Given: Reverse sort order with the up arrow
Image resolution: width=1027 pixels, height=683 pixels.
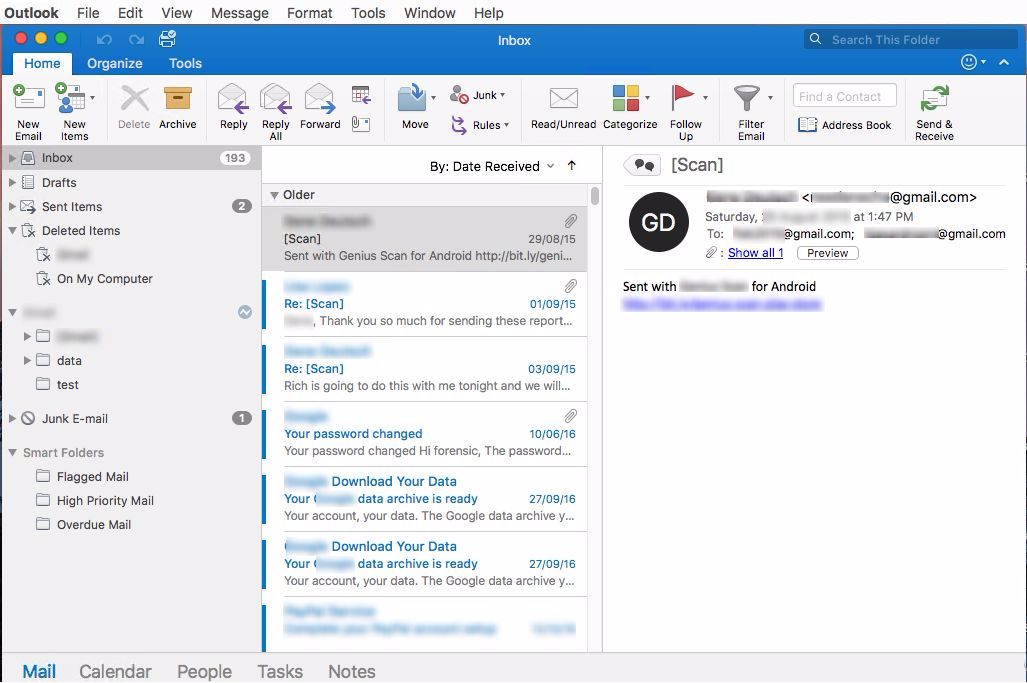Looking at the screenshot, I should tap(572, 166).
